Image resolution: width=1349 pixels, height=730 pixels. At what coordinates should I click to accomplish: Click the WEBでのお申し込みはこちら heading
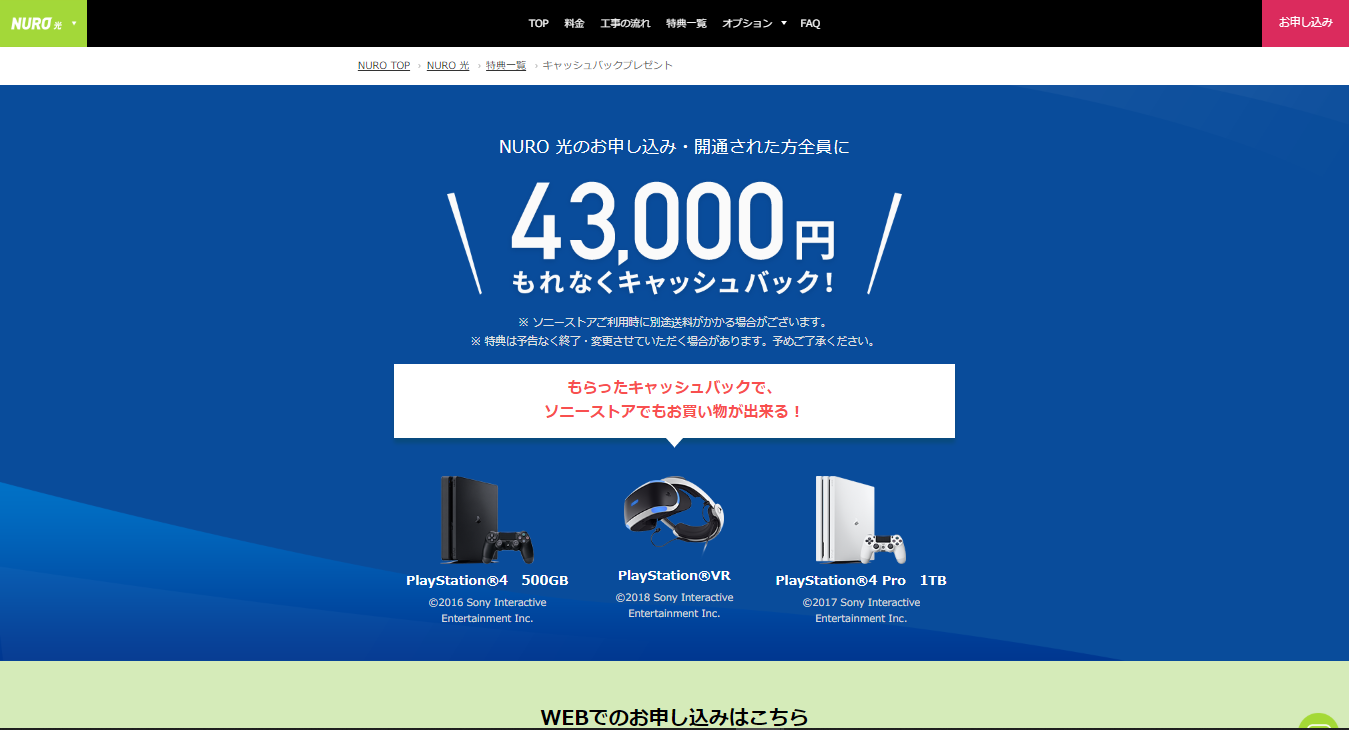pos(674,717)
